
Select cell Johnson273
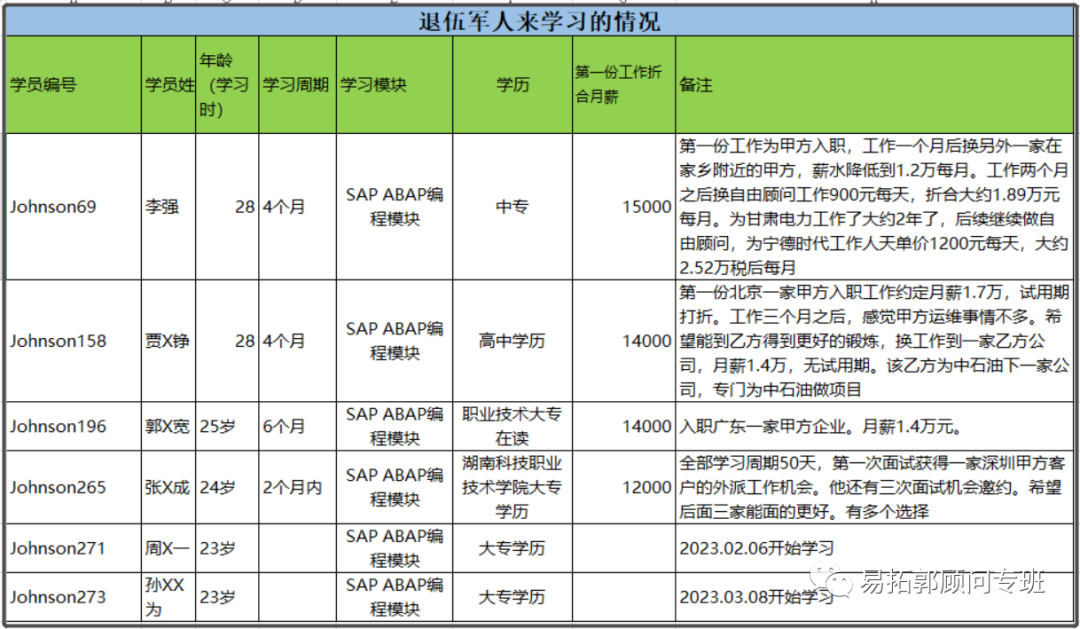point(73,597)
